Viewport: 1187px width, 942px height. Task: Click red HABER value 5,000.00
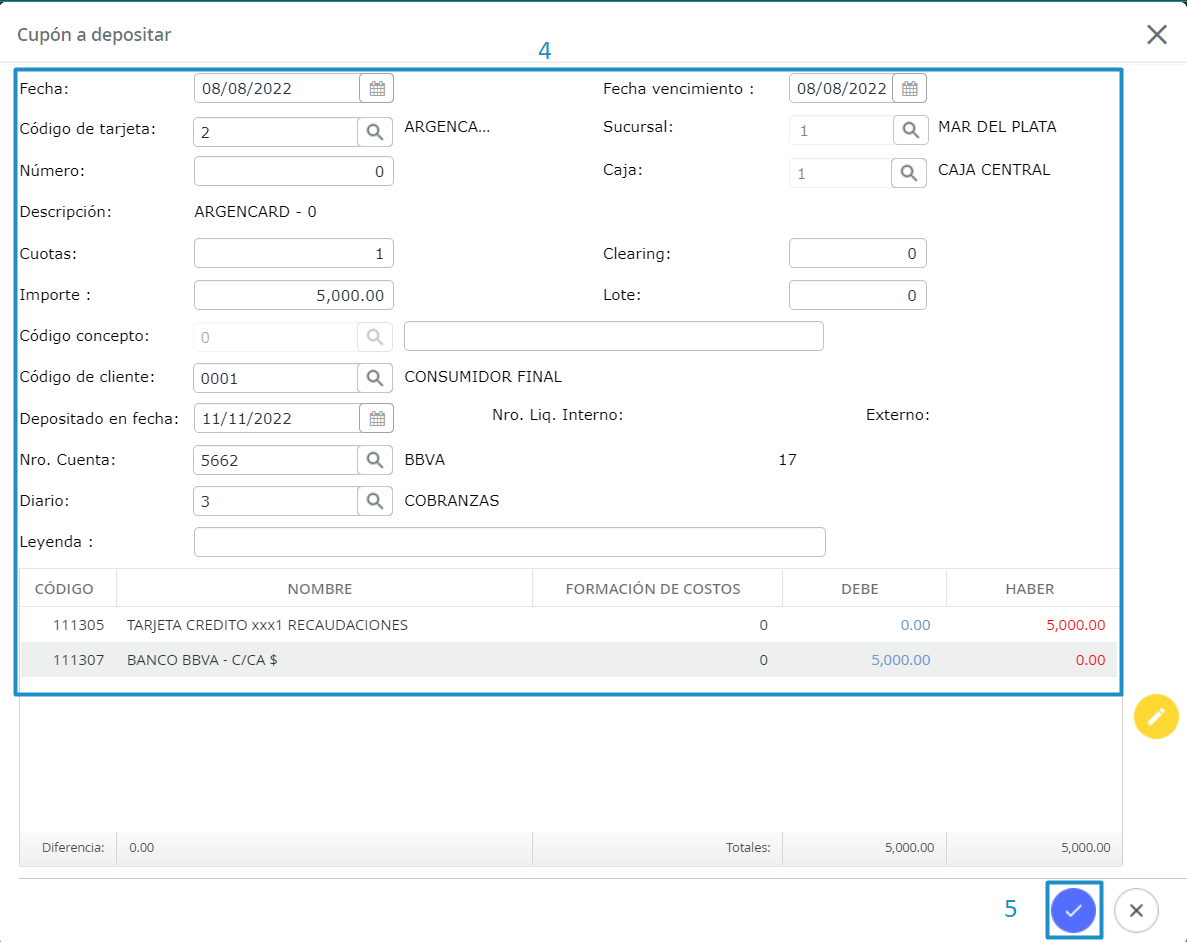click(1076, 625)
